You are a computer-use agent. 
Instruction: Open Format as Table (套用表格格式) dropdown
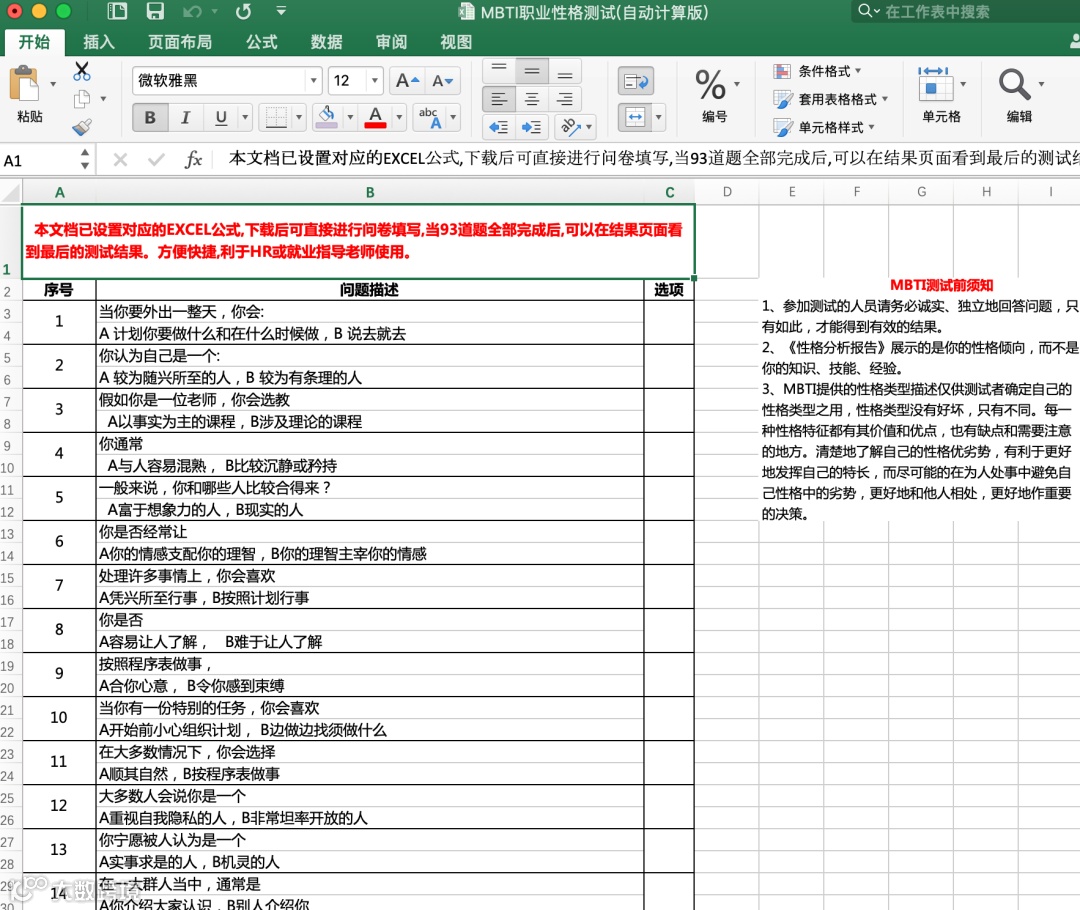point(831,99)
